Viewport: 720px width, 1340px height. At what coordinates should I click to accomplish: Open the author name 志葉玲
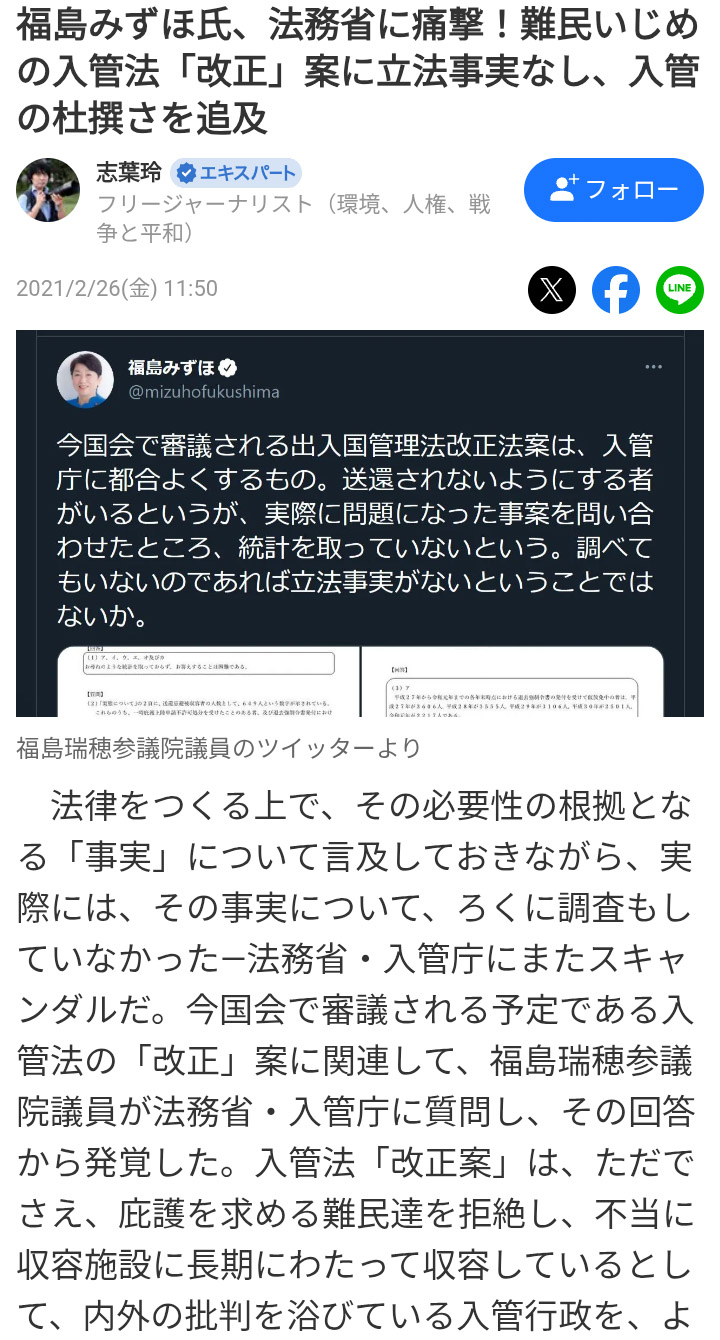(129, 172)
